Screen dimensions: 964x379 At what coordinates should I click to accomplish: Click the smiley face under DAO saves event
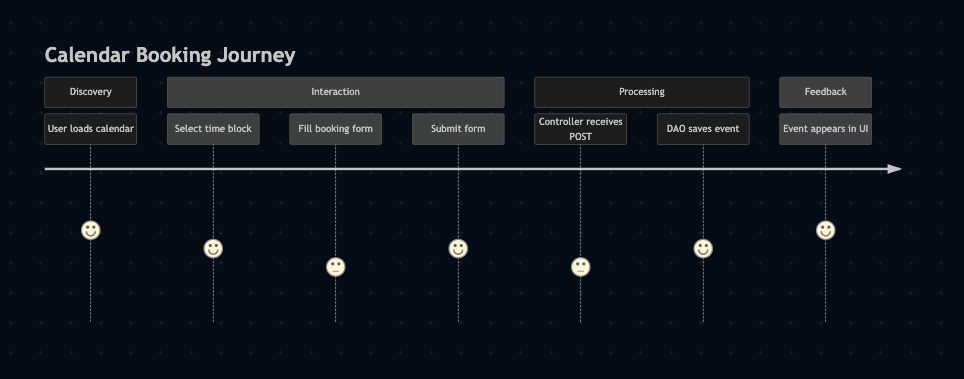tap(703, 249)
